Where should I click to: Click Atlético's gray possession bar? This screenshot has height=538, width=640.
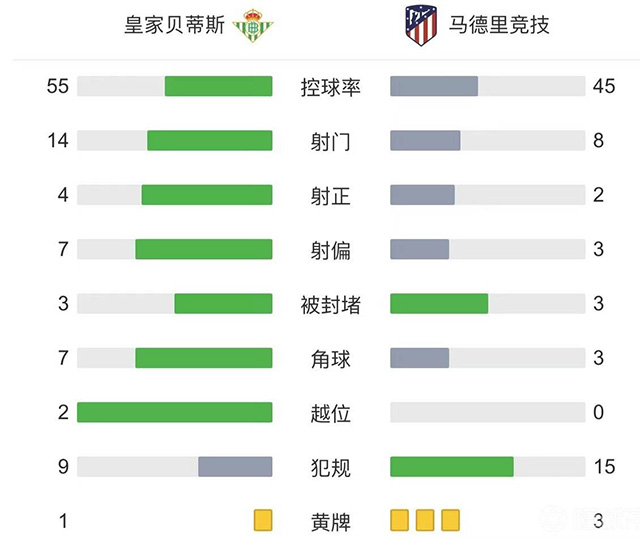point(434,87)
